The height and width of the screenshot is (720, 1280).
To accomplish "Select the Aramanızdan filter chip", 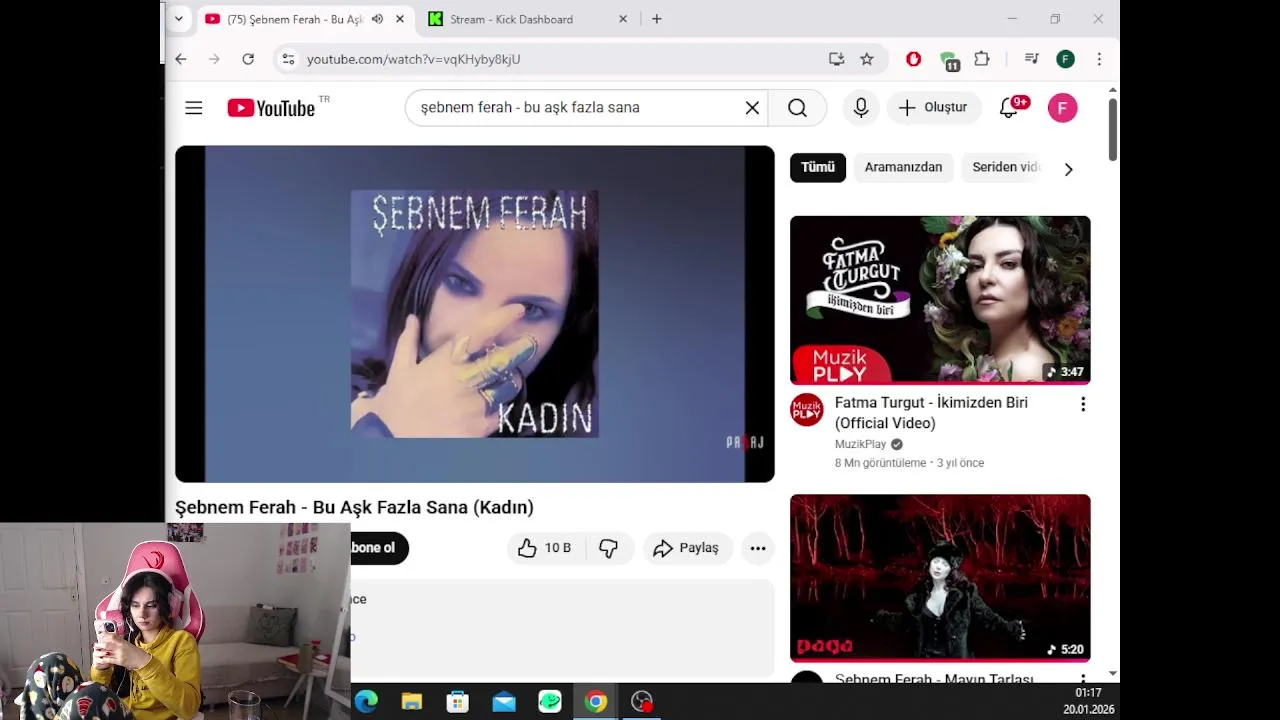I will point(903,168).
